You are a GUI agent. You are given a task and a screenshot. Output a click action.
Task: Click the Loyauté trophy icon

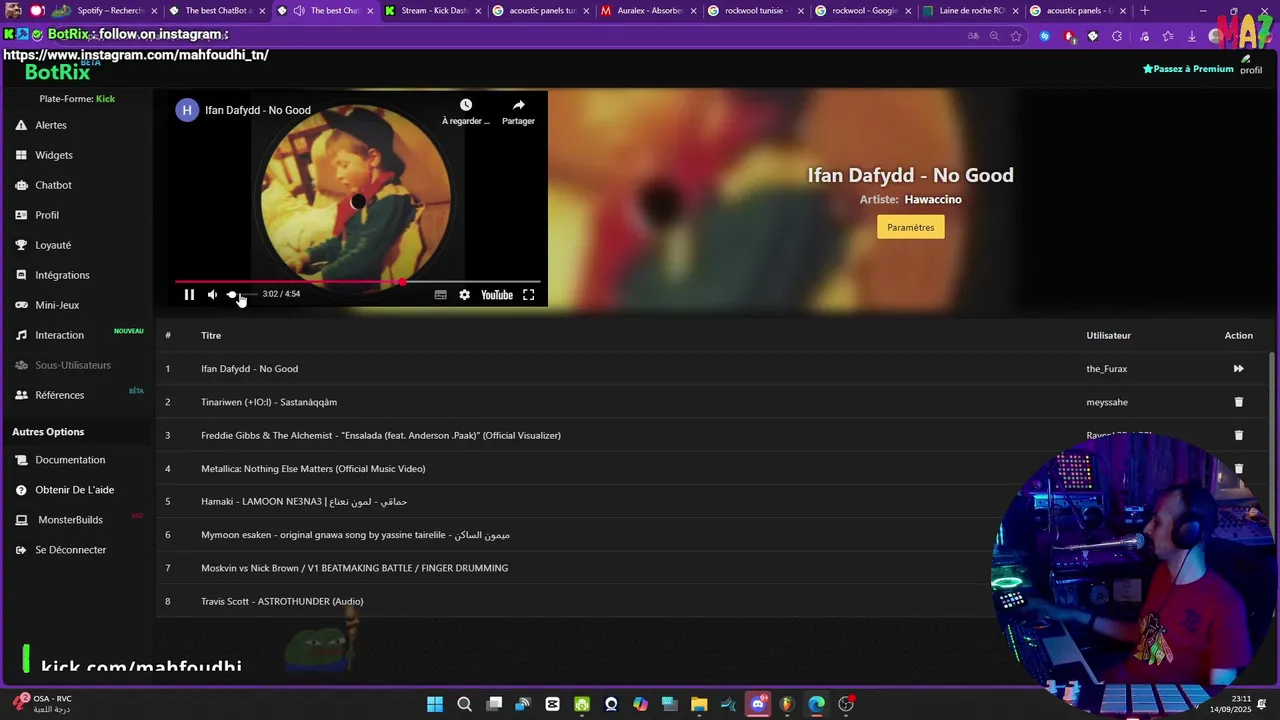21,245
